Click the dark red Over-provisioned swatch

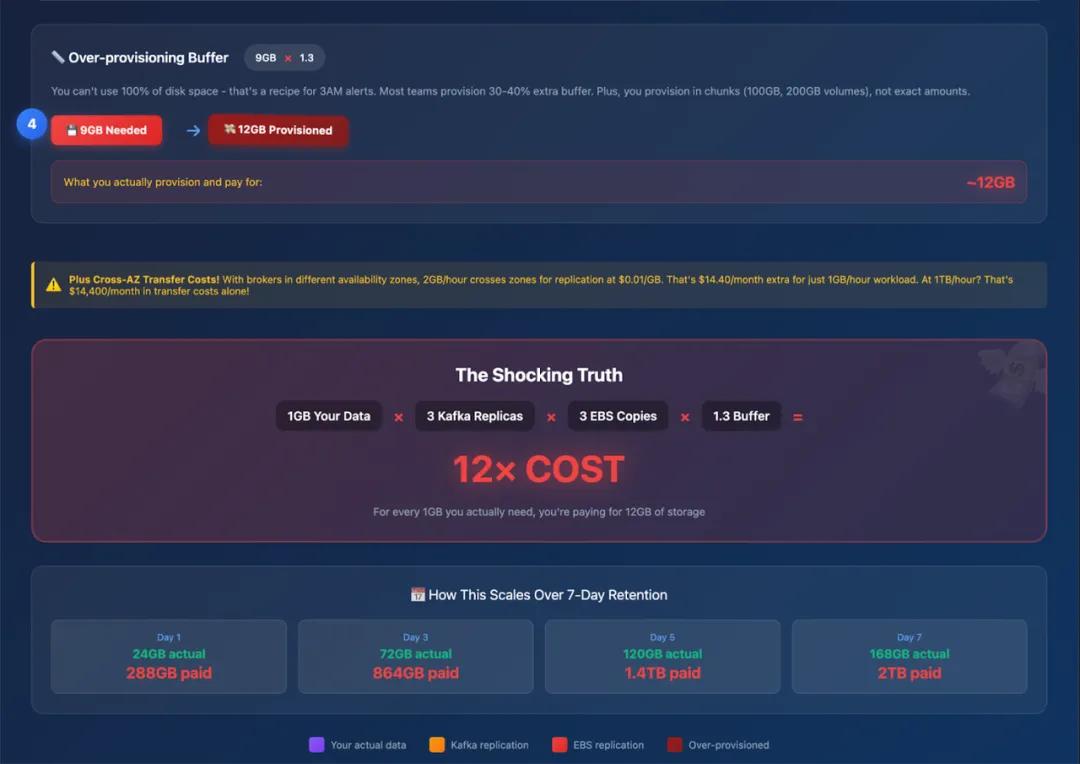click(x=675, y=745)
